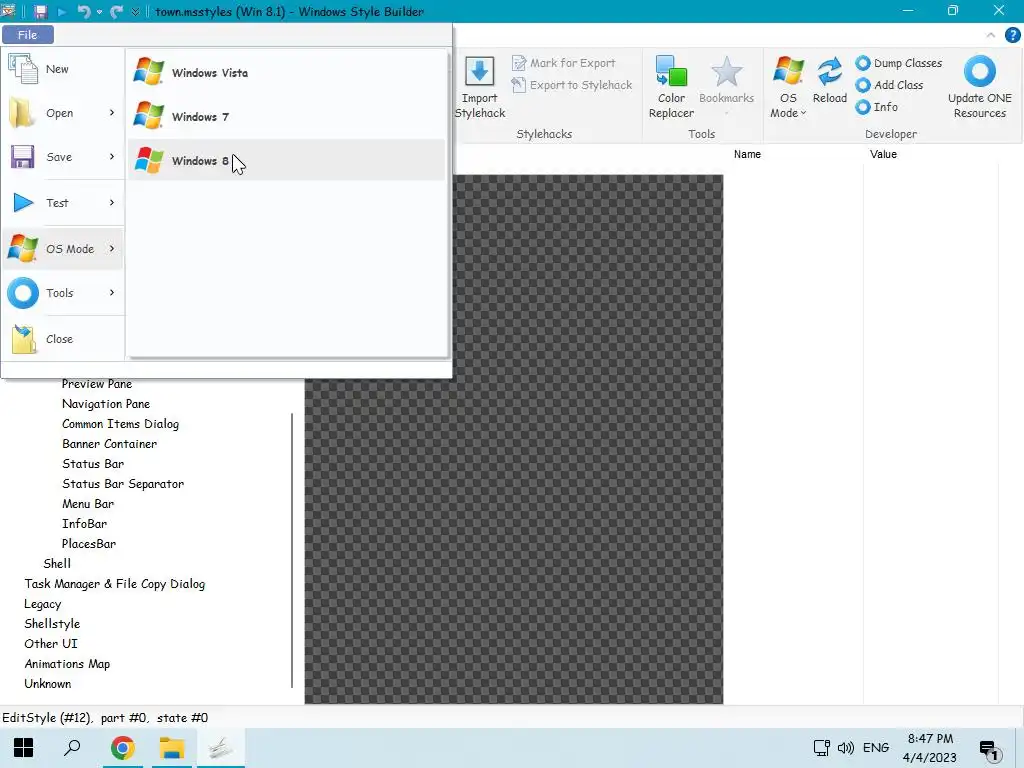Screen dimensions: 1024x768
Task: Click the New document icon
Action: [x=23, y=68]
